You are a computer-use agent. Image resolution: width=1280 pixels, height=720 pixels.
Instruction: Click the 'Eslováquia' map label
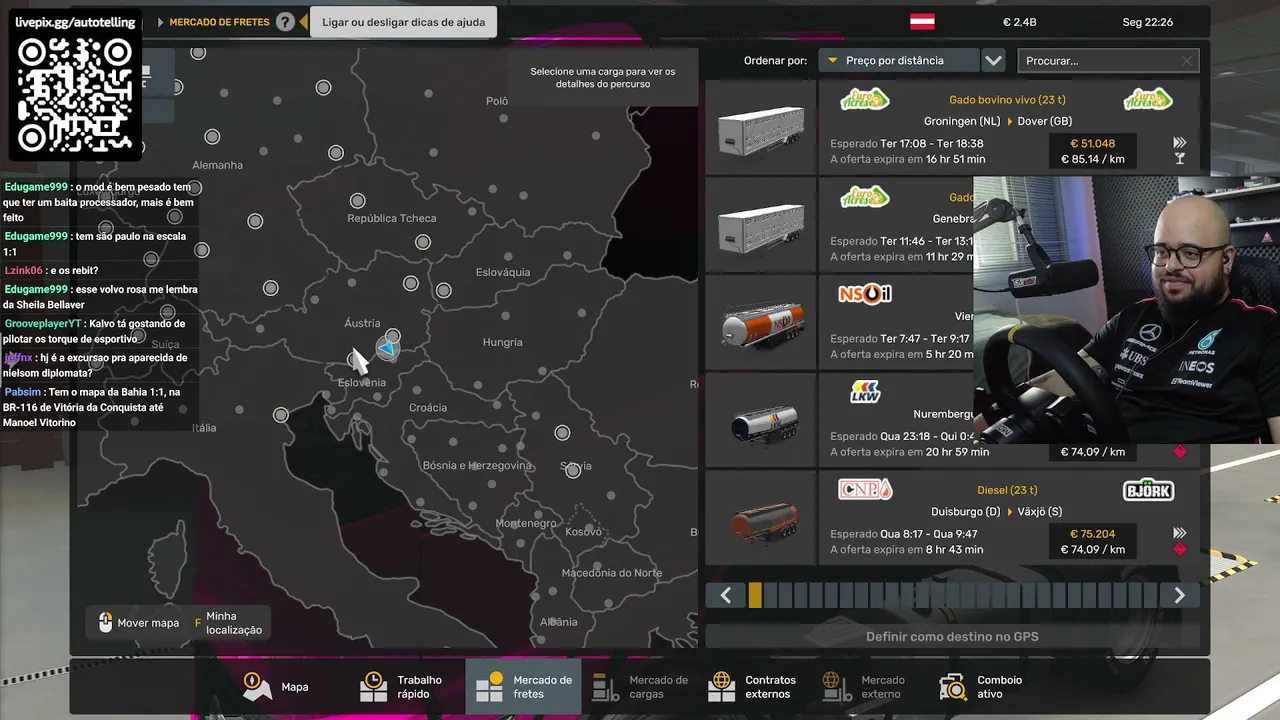click(x=503, y=272)
